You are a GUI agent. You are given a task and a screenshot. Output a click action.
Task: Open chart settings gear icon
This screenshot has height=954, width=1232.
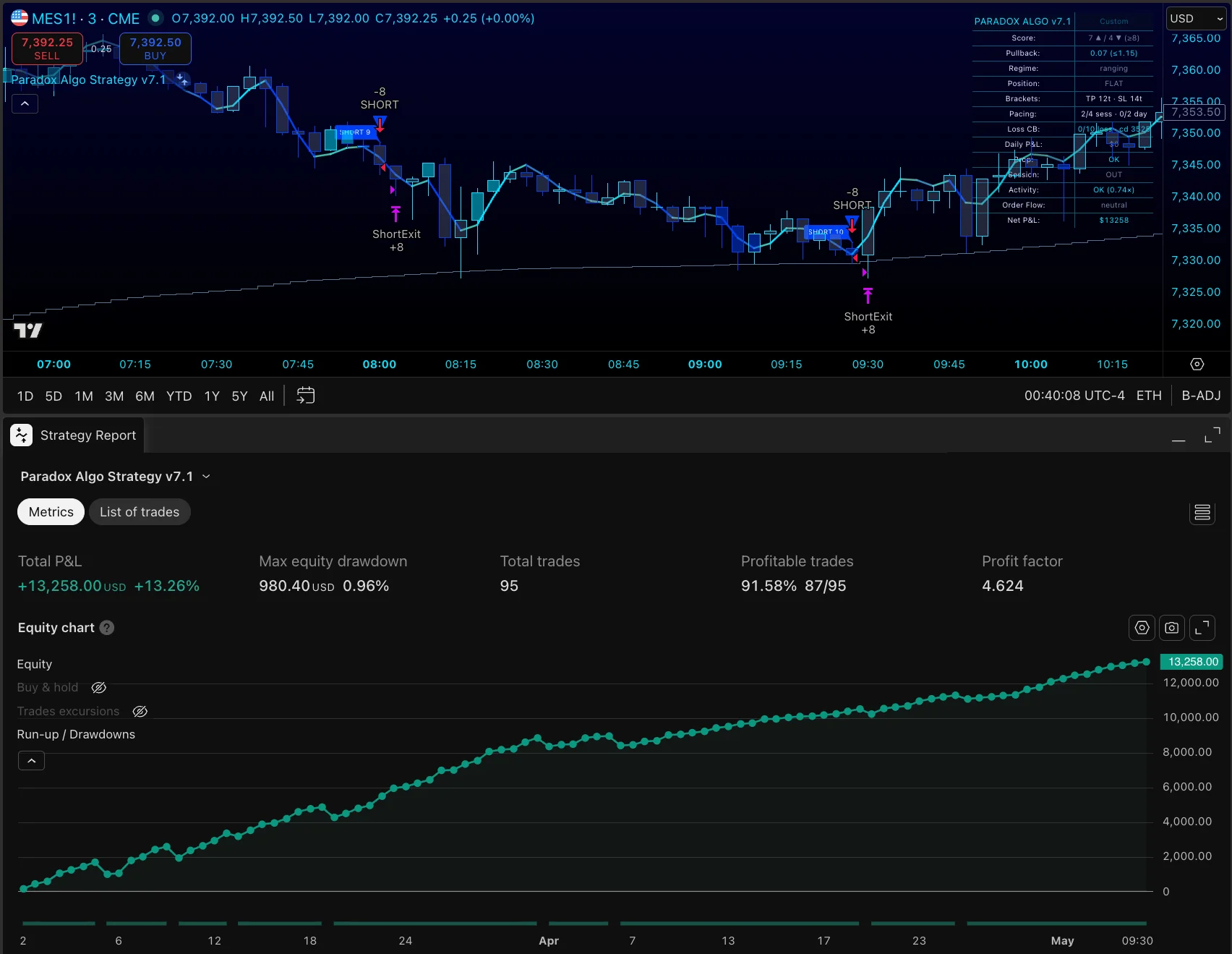(1197, 364)
